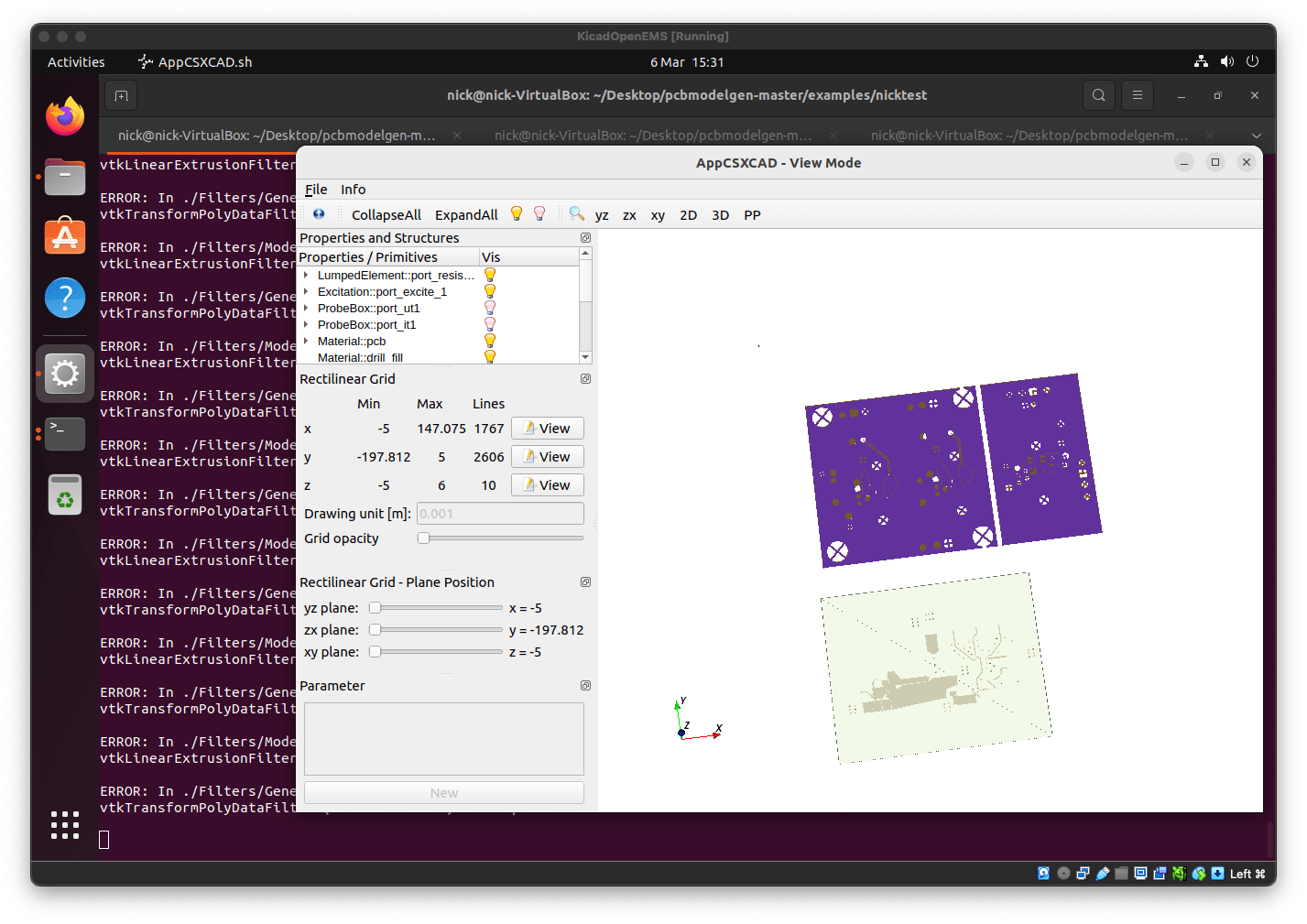Click the New parameter button
Screen dimensions: 1307x924
[x=444, y=793]
